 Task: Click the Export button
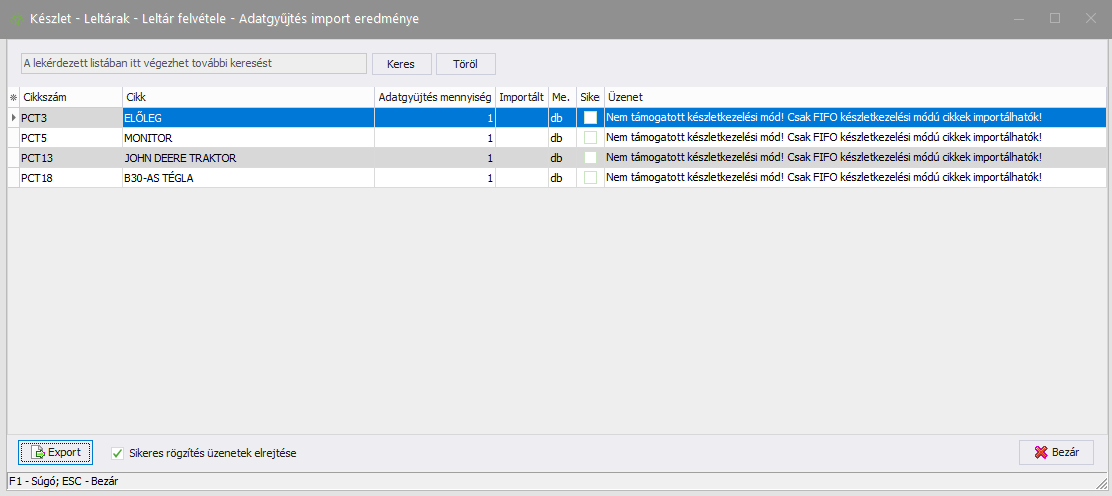(x=56, y=452)
